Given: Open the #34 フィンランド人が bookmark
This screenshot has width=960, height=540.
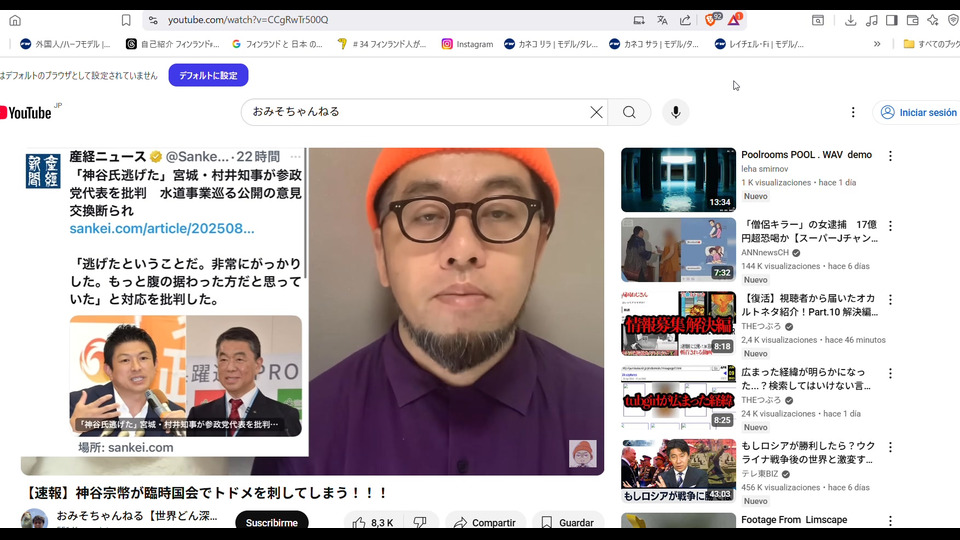Looking at the screenshot, I should 382,44.
